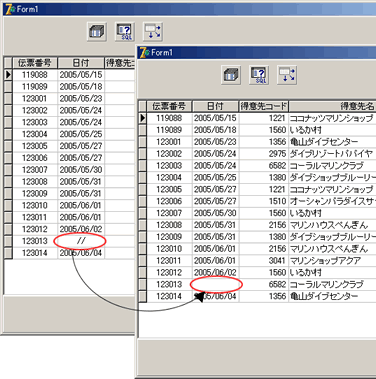Select code 1356 in row 123014
The height and width of the screenshot is (379, 376).
[x=264, y=296]
